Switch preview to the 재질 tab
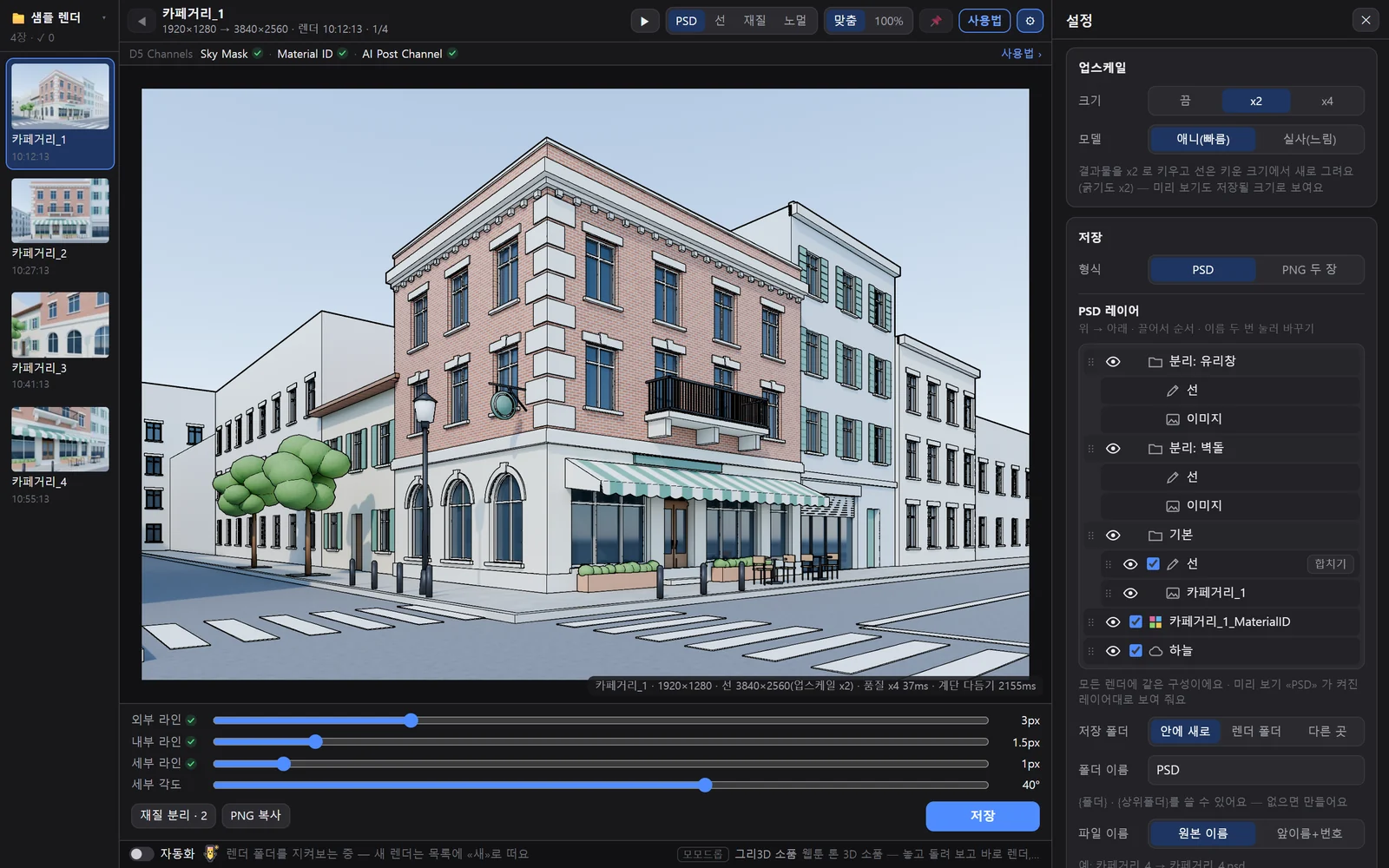 [x=754, y=21]
